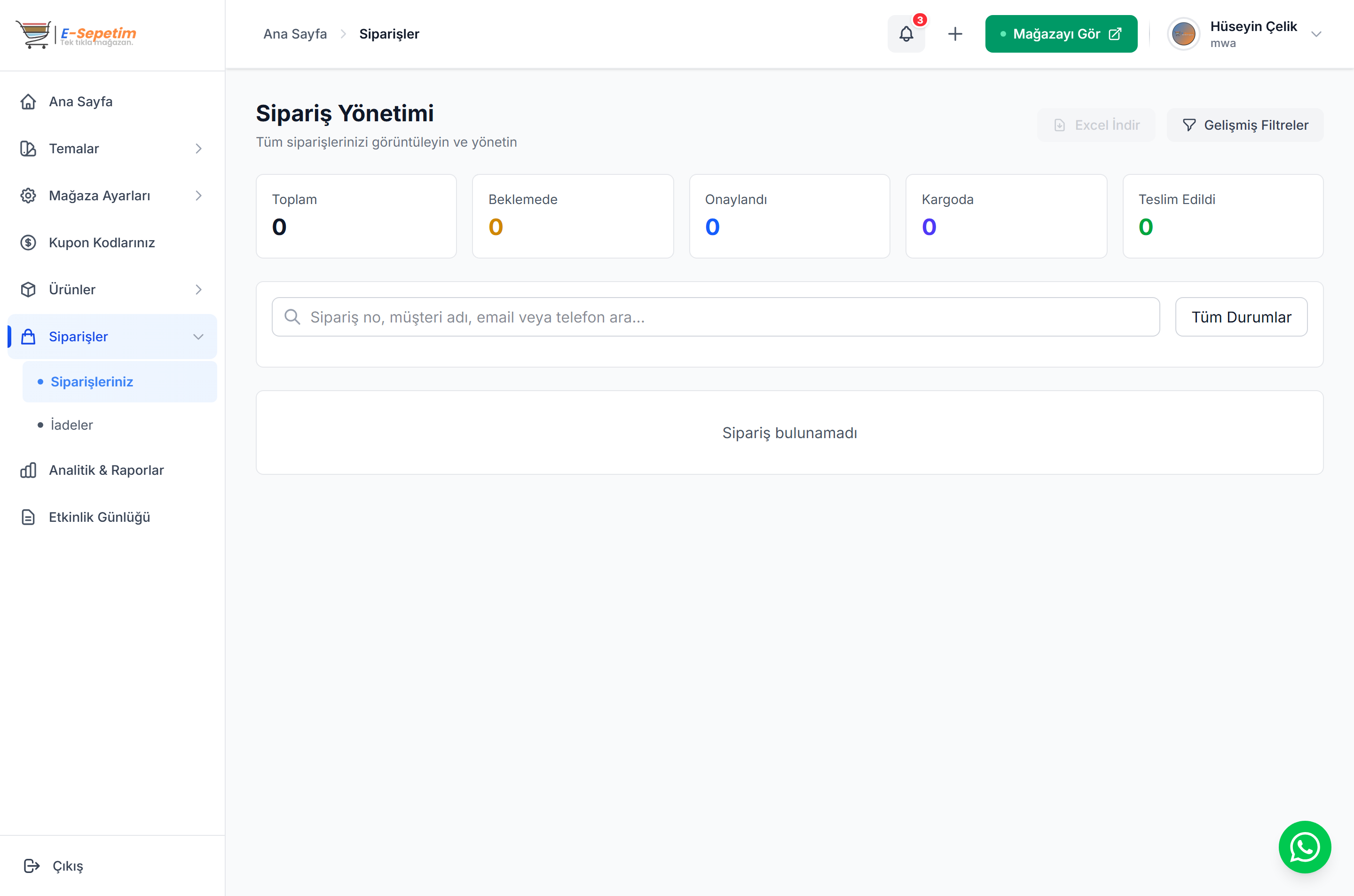Open Etkinlik Günlüğü menu item
1354x896 pixels.
[x=112, y=517]
